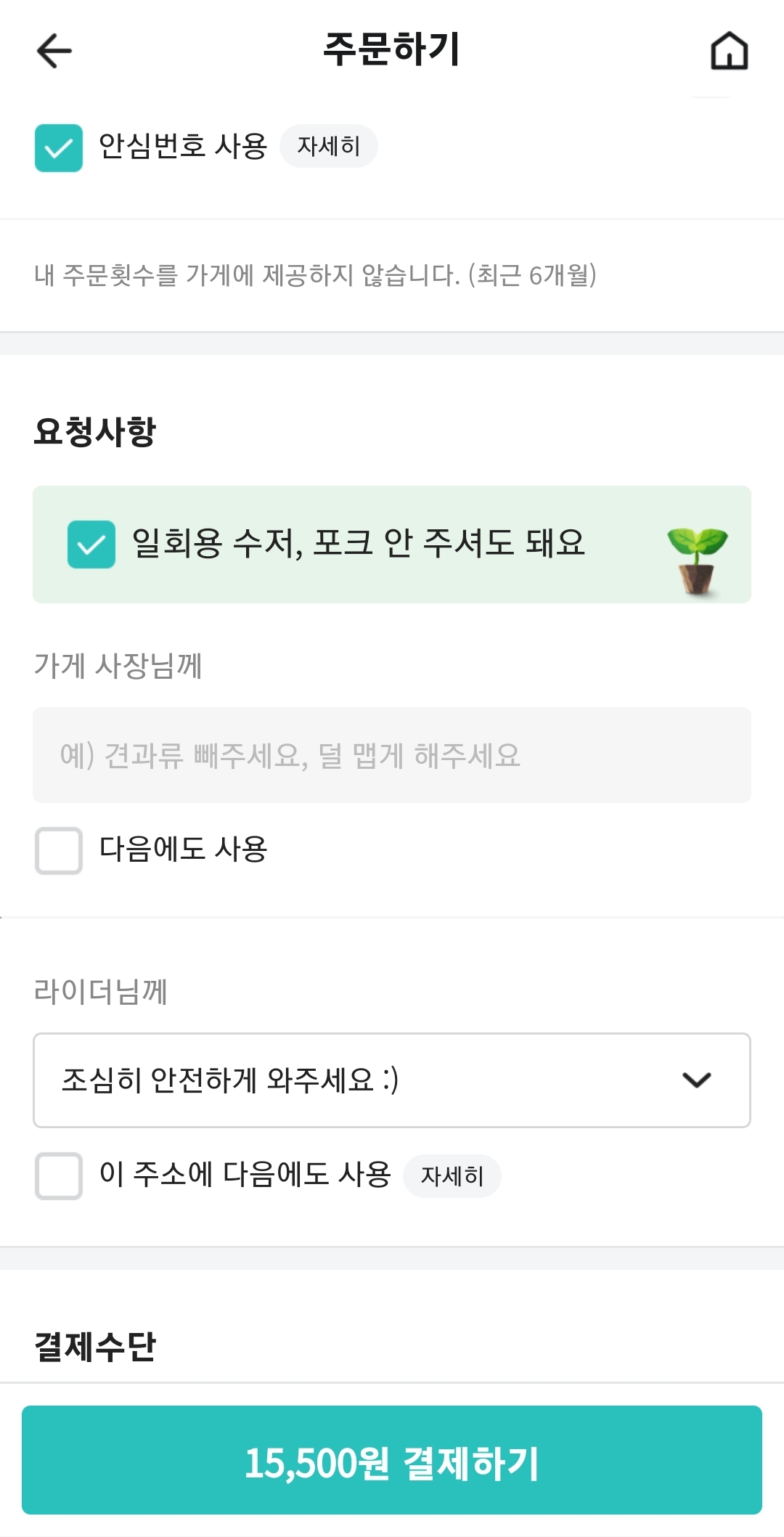
Task: Tap the home icon in the header
Action: click(x=729, y=51)
